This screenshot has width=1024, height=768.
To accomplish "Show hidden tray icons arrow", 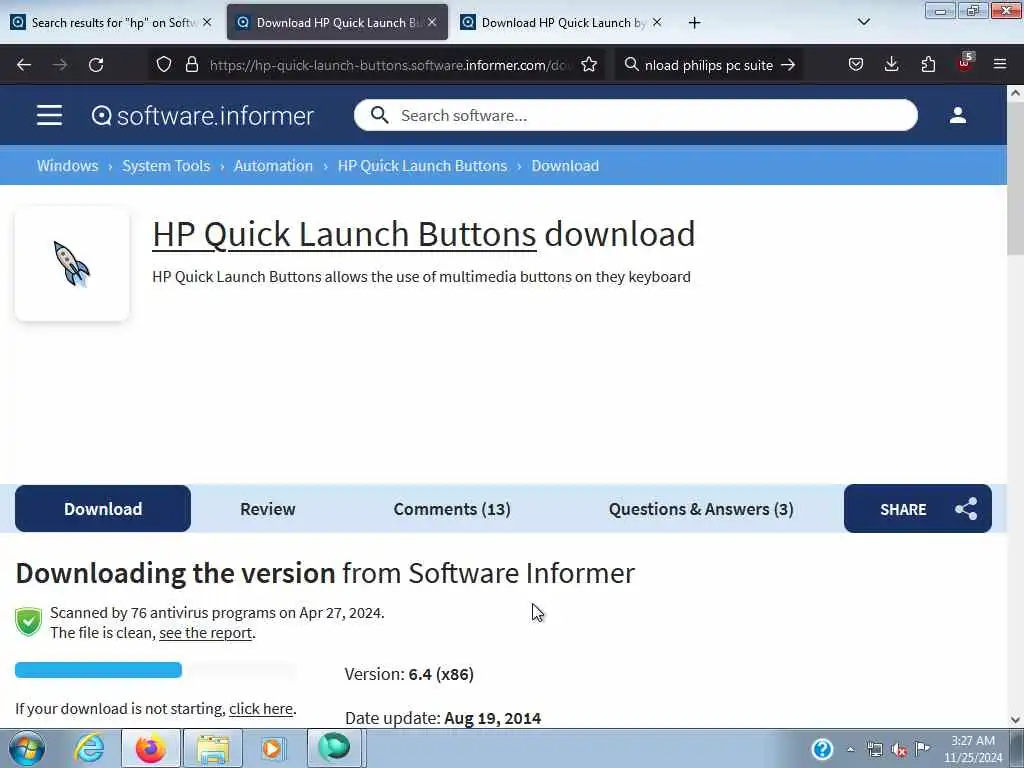I will (850, 750).
